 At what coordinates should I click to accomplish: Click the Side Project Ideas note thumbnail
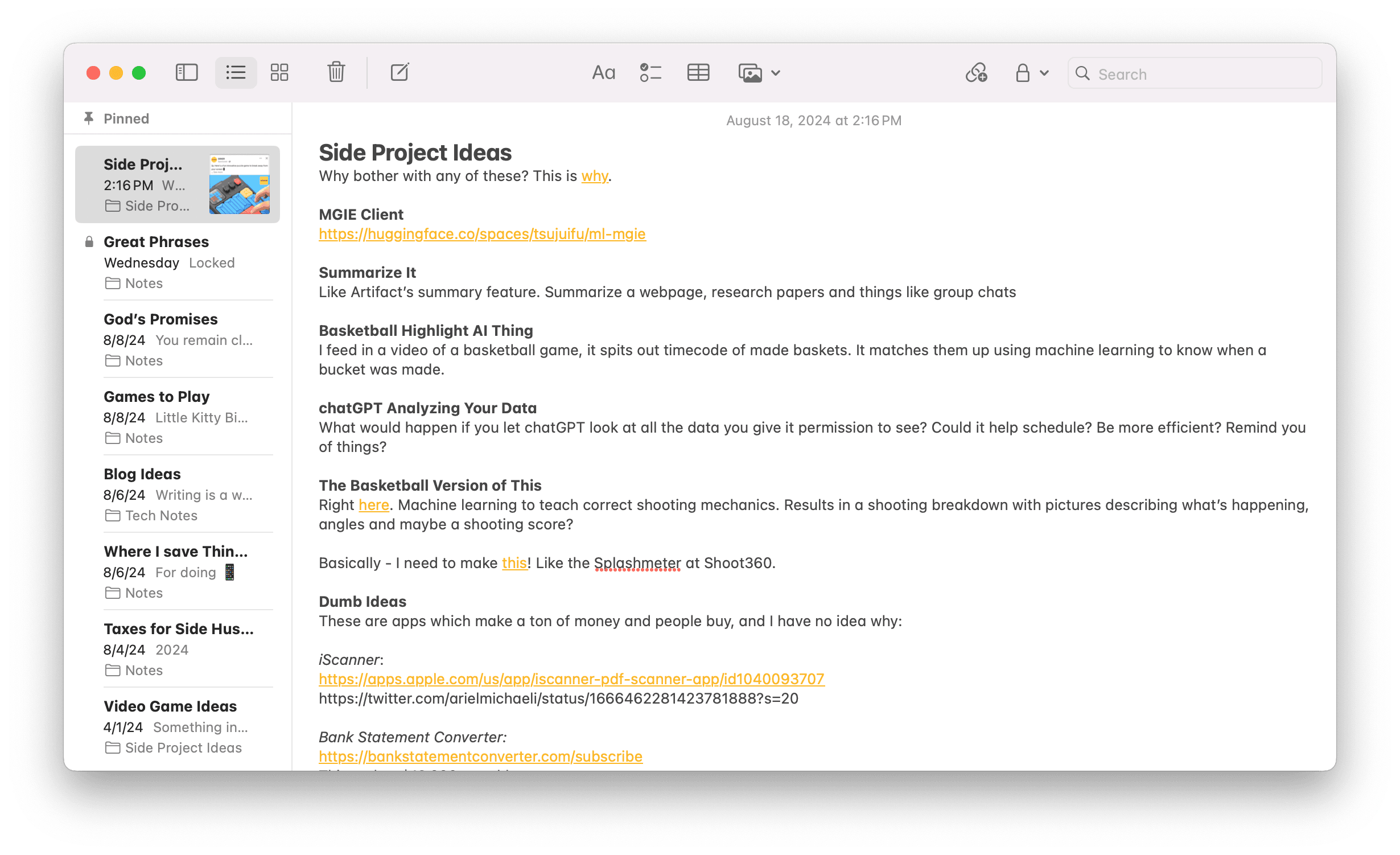(x=240, y=184)
